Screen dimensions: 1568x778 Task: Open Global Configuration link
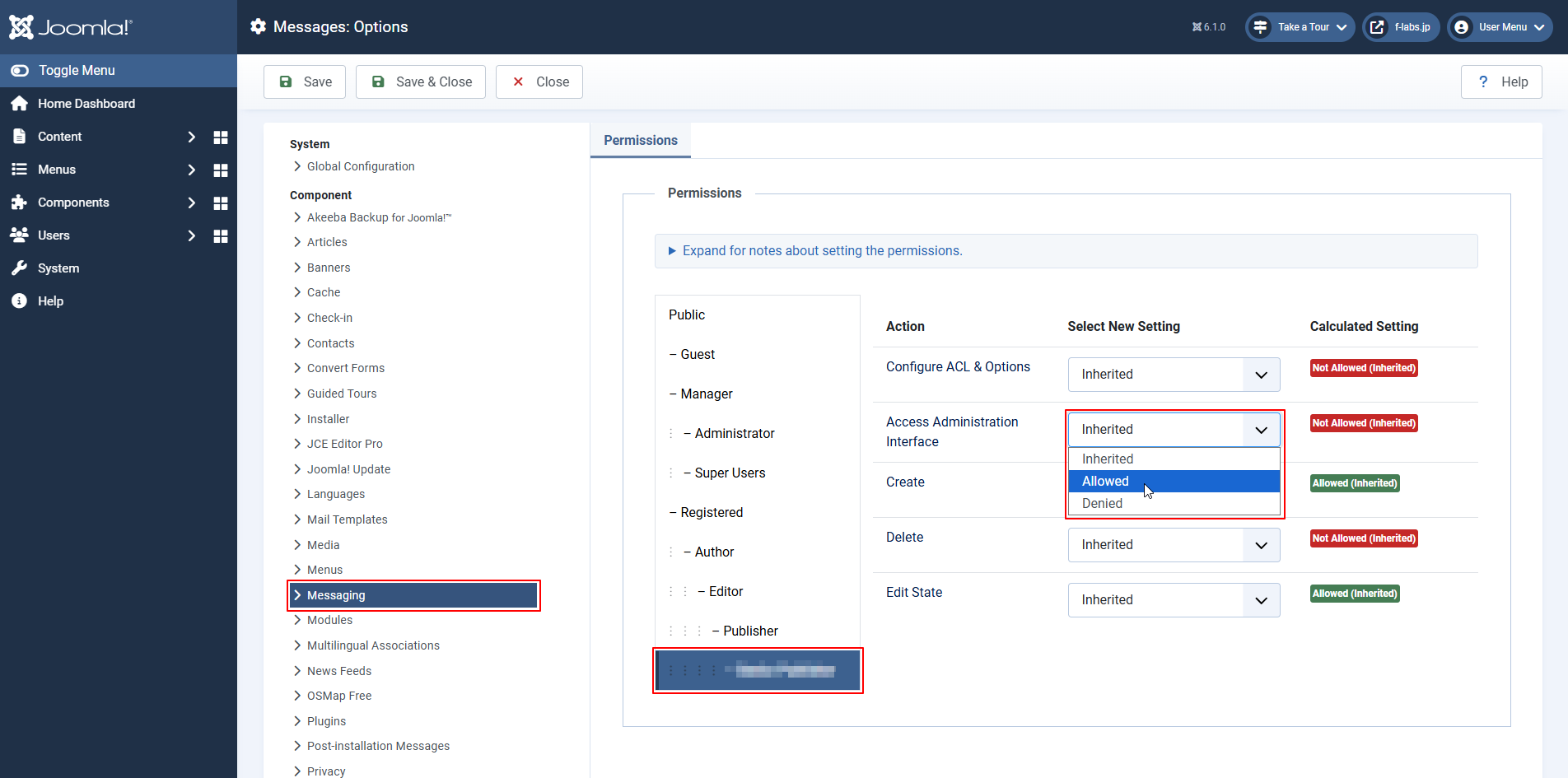click(360, 166)
